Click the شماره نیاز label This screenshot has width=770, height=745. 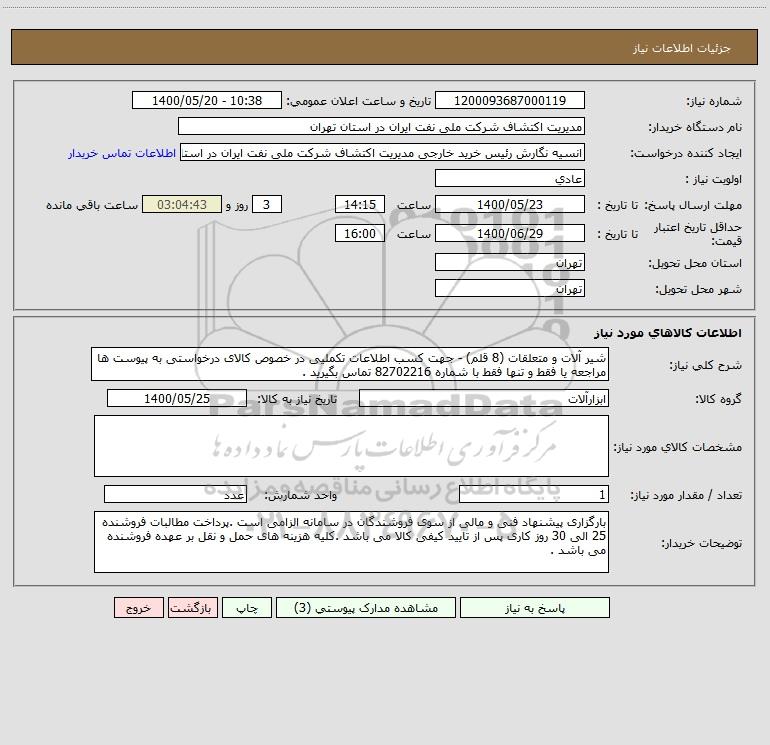(x=714, y=102)
